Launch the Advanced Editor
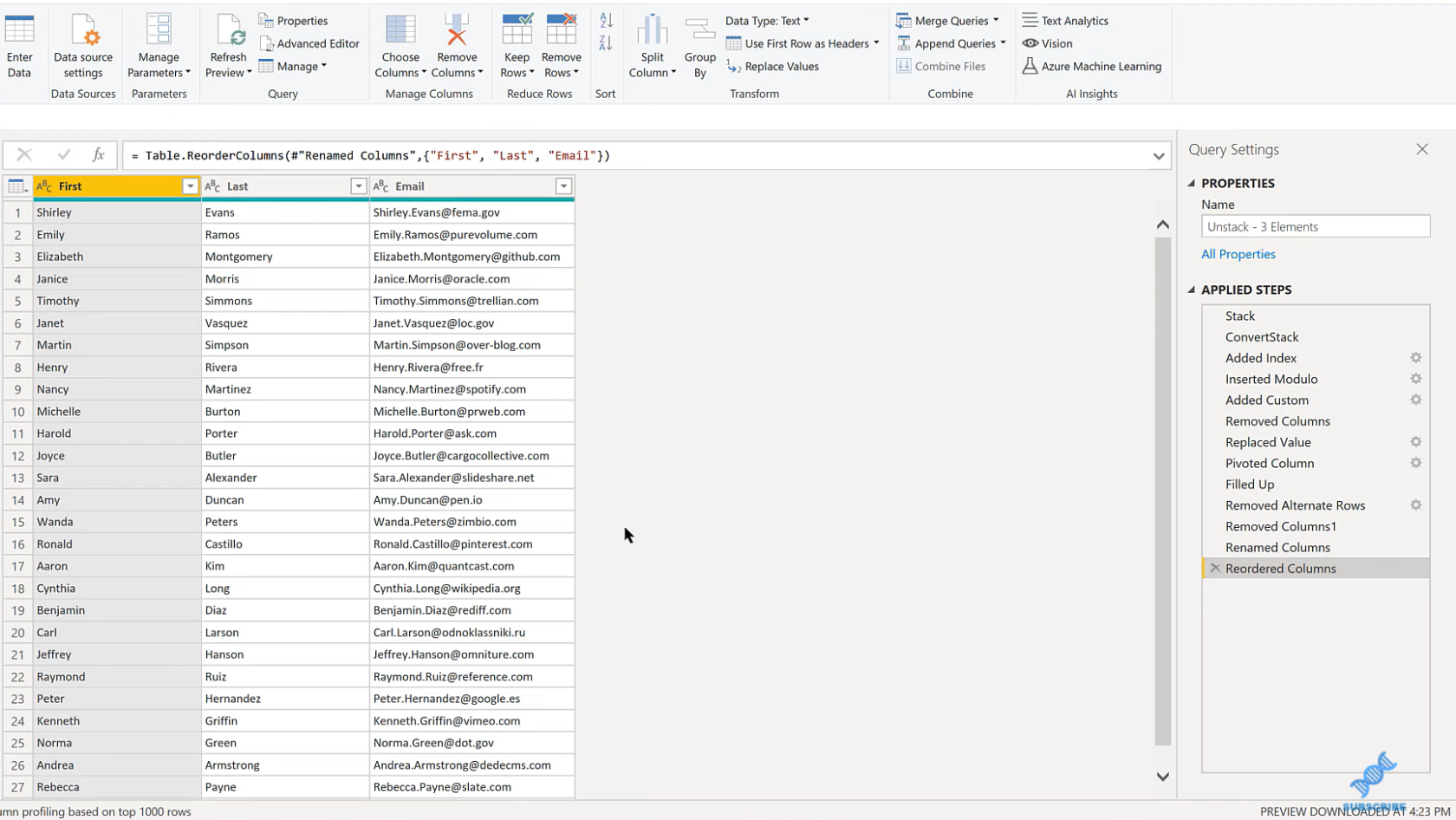This screenshot has width=1456, height=820. (x=309, y=43)
